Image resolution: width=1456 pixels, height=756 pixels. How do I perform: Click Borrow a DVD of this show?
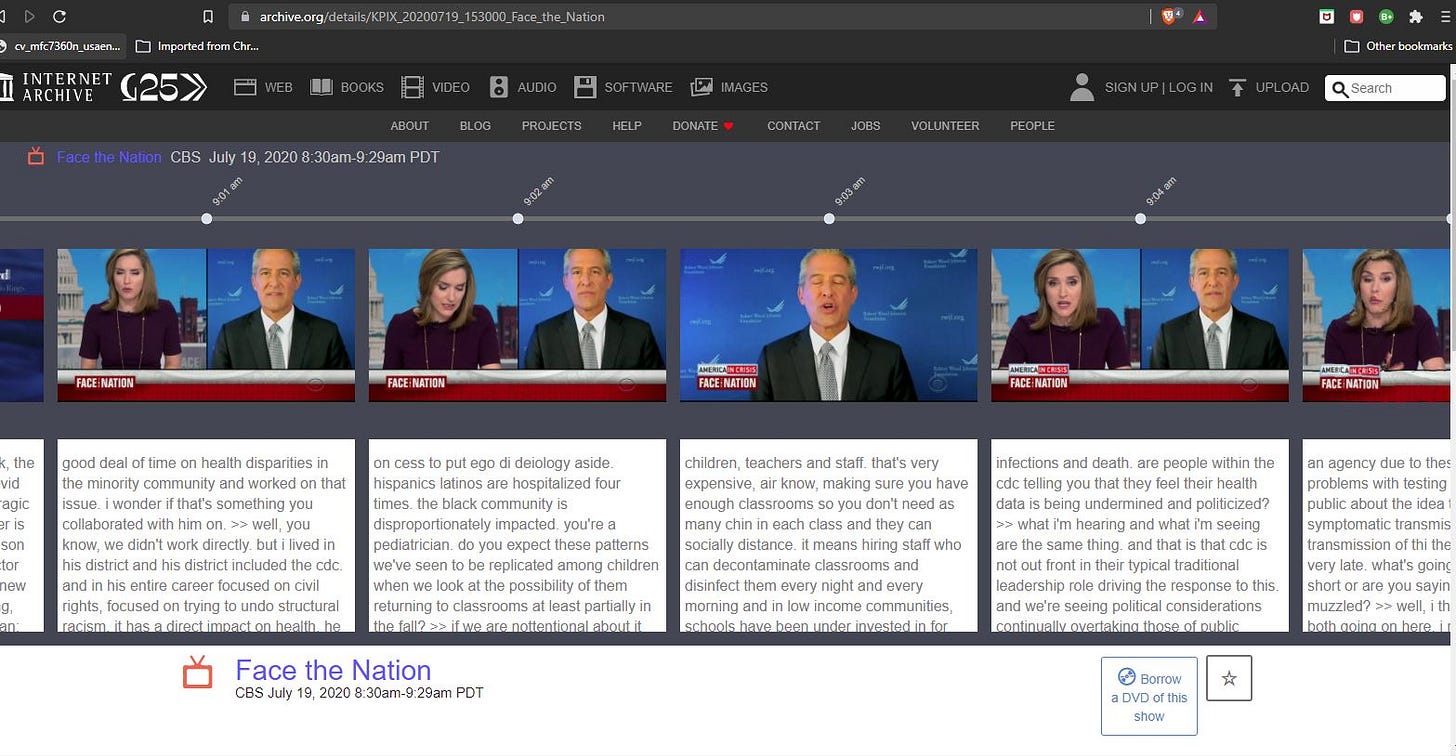pyautogui.click(x=1149, y=696)
